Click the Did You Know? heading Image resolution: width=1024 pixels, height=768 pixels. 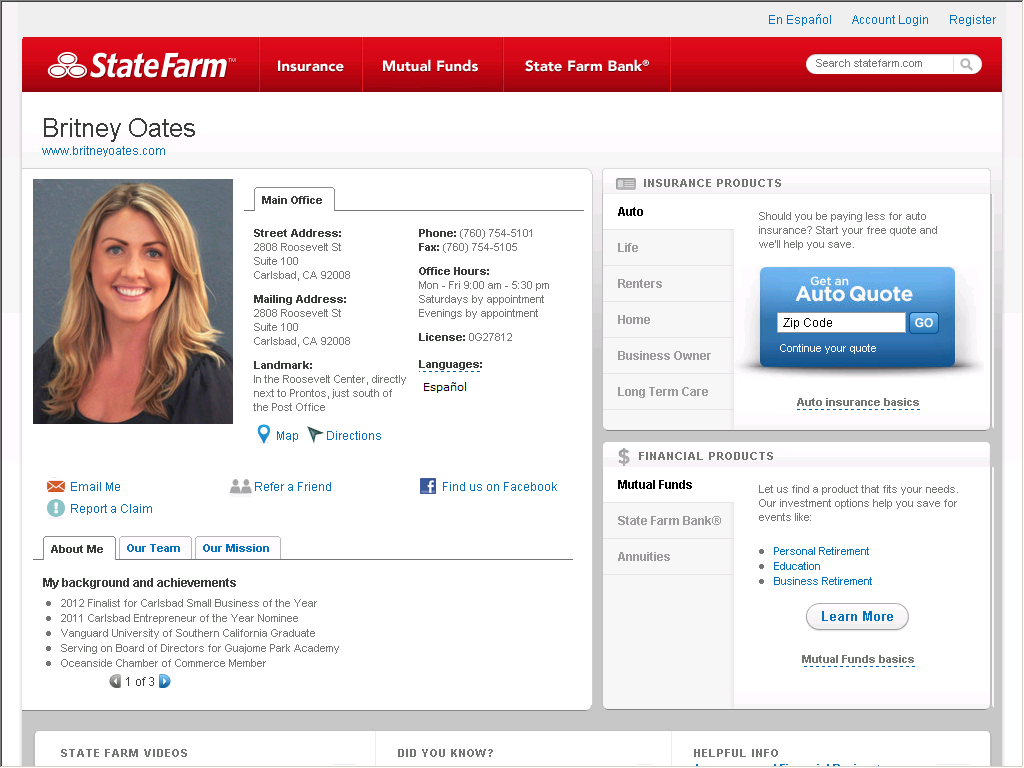(x=445, y=753)
